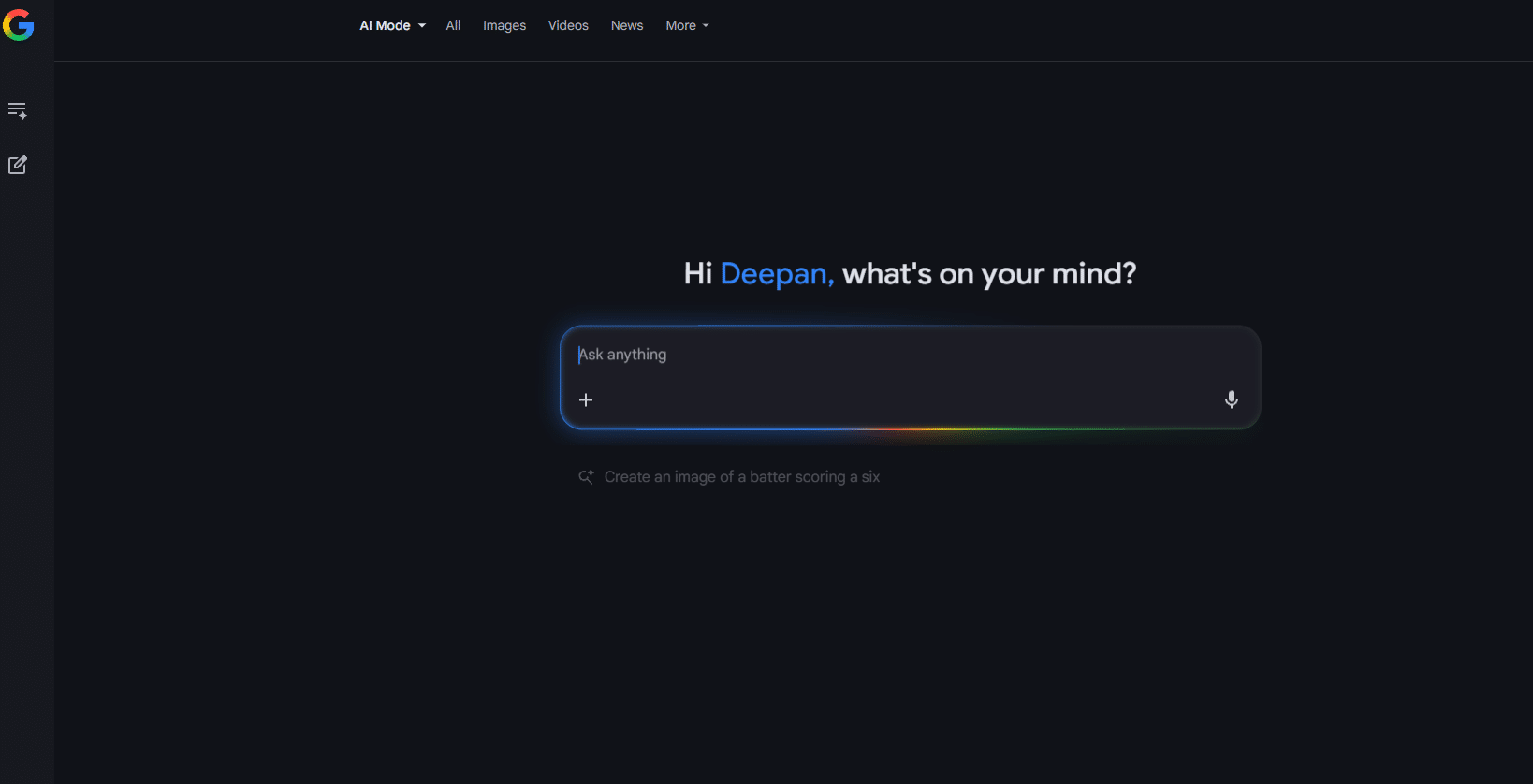Go to the Videos tab
1533x784 pixels.
click(x=568, y=26)
